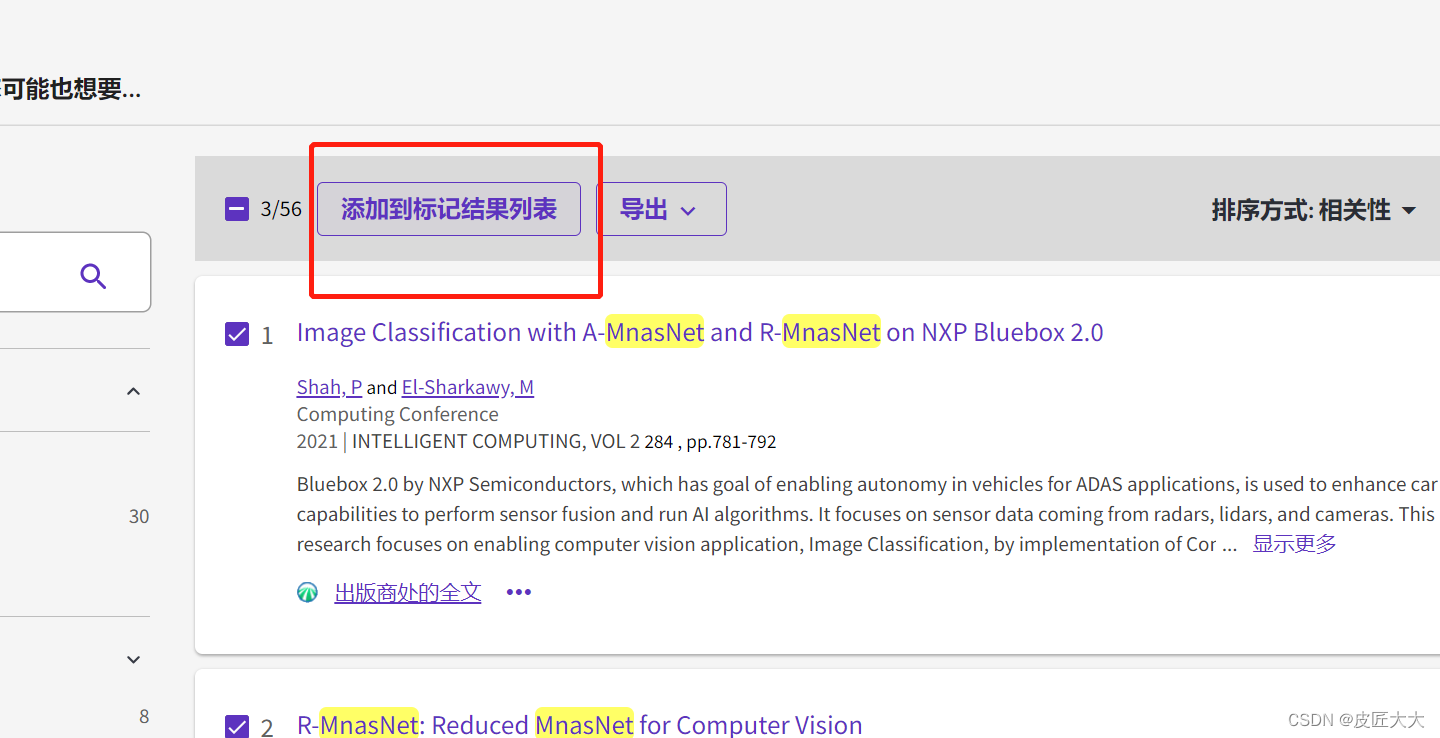Open author profile of Shah, P

[x=329, y=387]
